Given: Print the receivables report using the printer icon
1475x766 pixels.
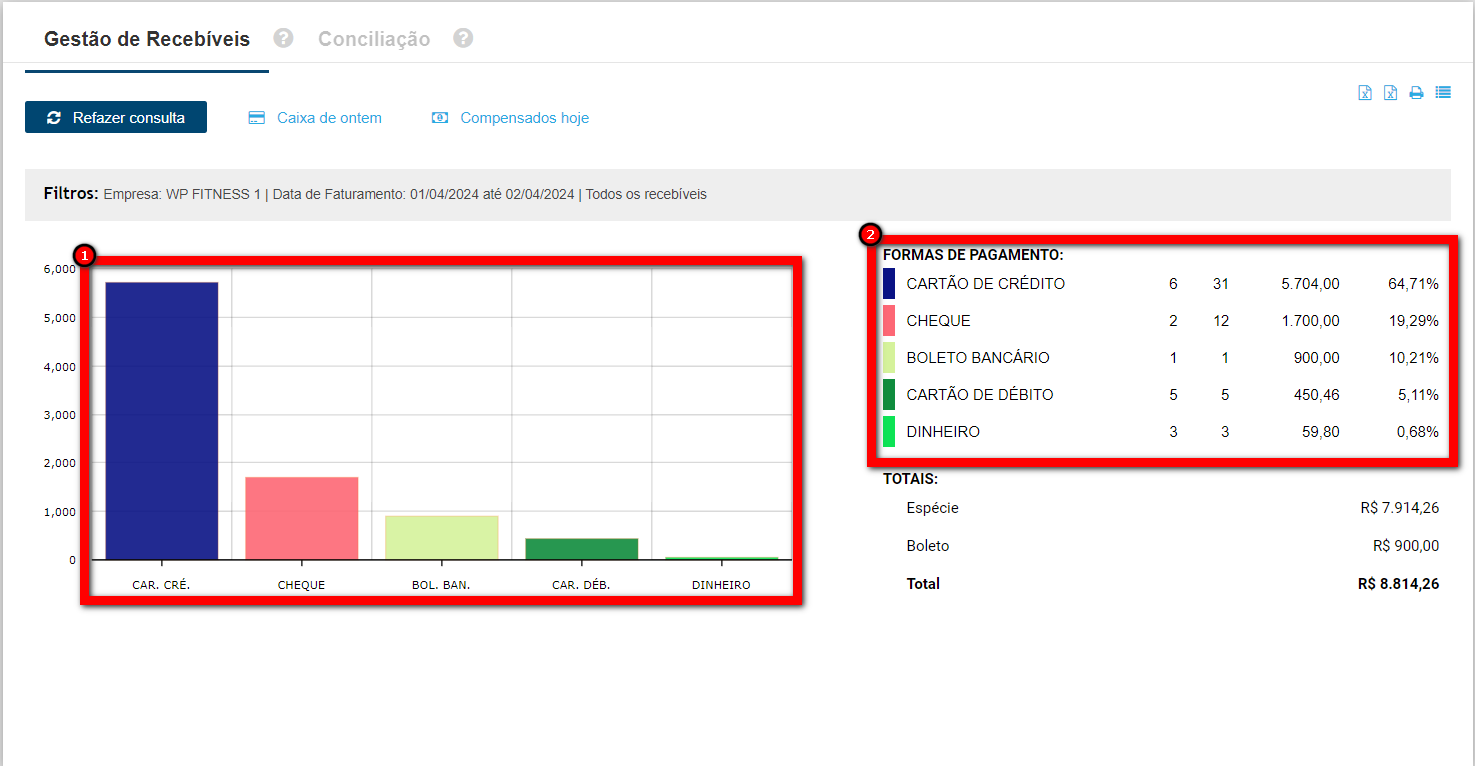Looking at the screenshot, I should coord(1416,93).
